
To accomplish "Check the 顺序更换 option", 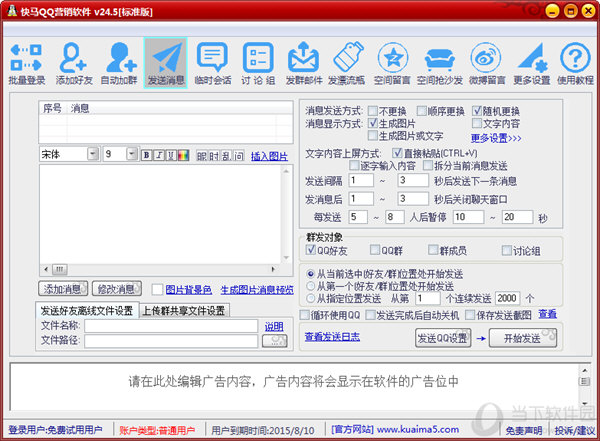I will pyautogui.click(x=422, y=111).
